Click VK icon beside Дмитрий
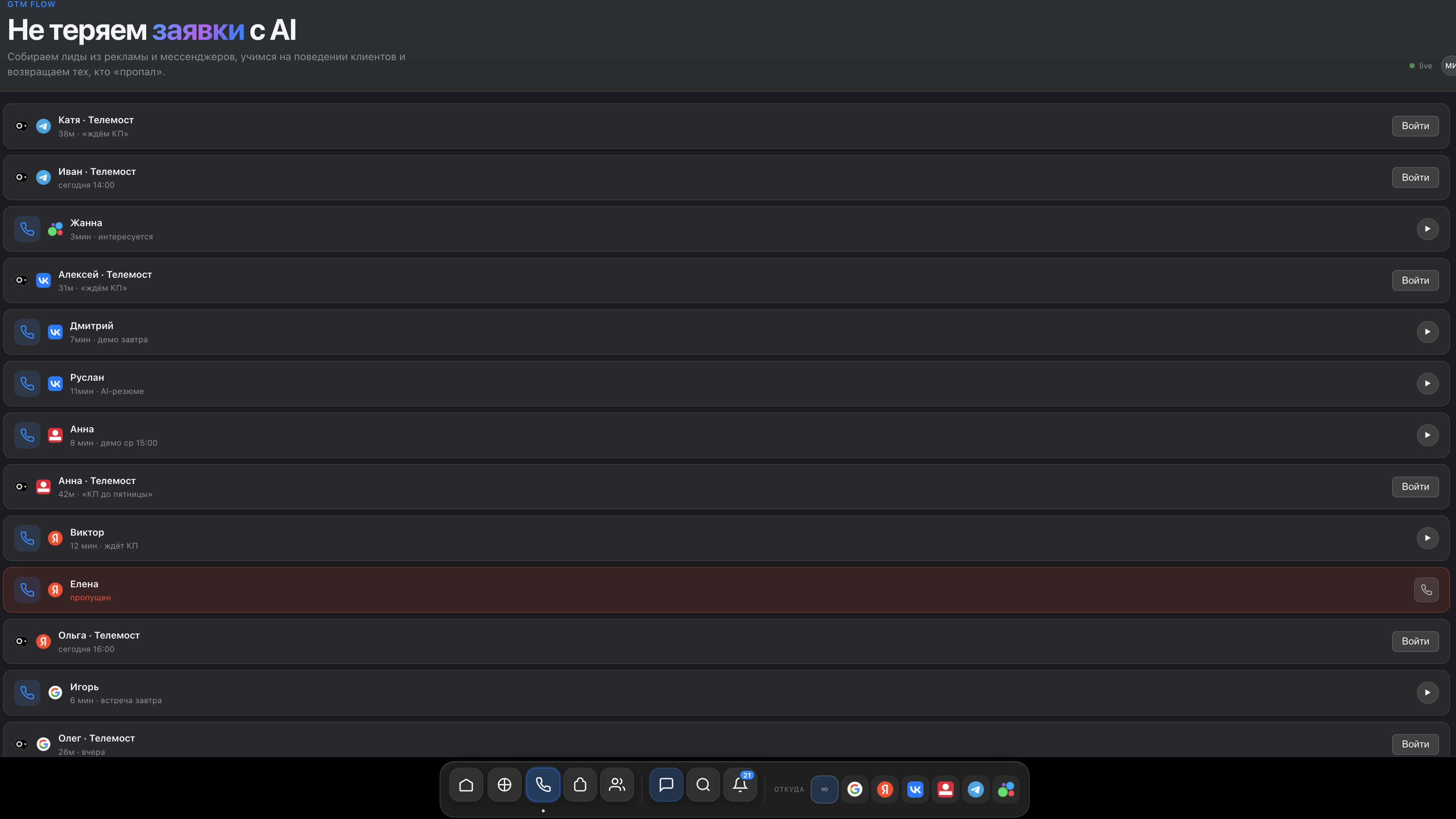This screenshot has width=1456, height=819. pyautogui.click(x=55, y=332)
